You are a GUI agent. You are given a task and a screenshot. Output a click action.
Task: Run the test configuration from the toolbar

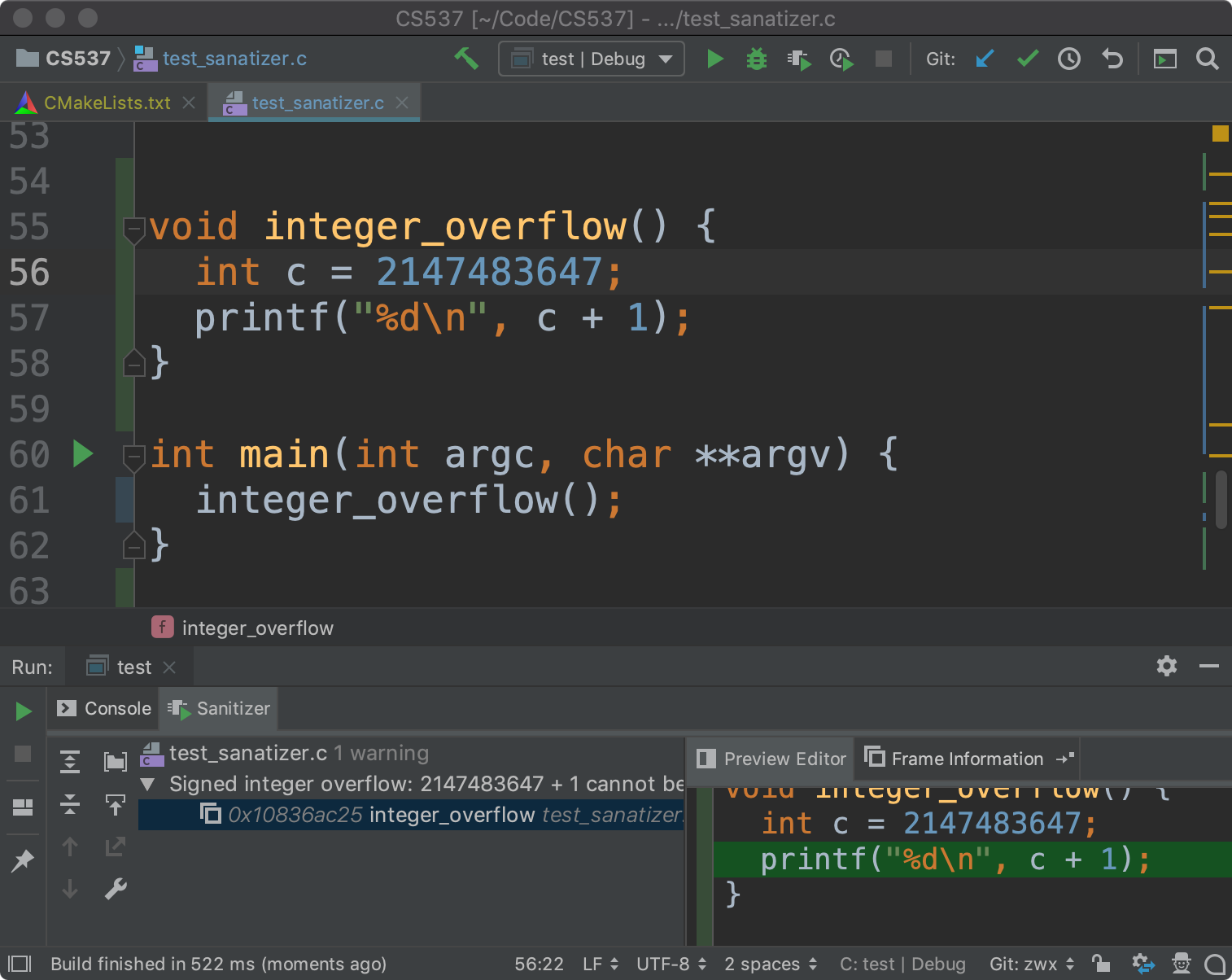coord(715,59)
